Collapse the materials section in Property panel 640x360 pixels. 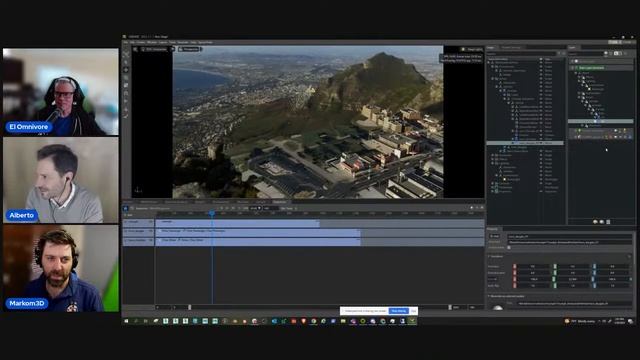506,296
